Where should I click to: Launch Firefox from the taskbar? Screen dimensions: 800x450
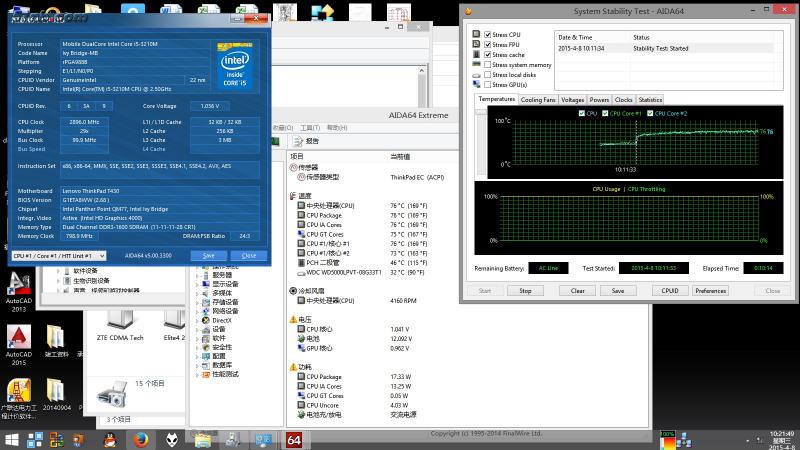click(142, 440)
